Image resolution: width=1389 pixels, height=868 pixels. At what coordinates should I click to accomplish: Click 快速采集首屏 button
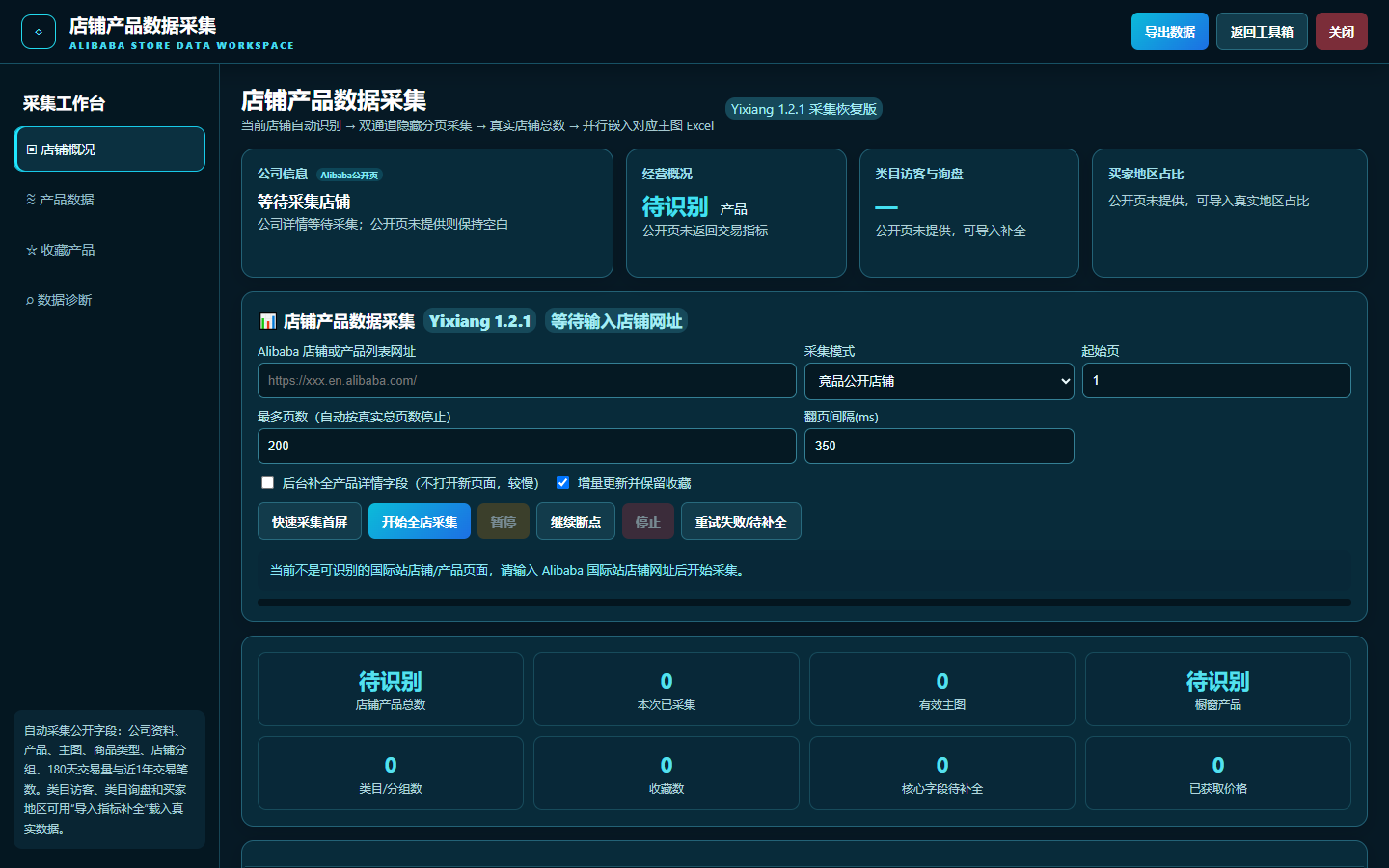coord(310,522)
